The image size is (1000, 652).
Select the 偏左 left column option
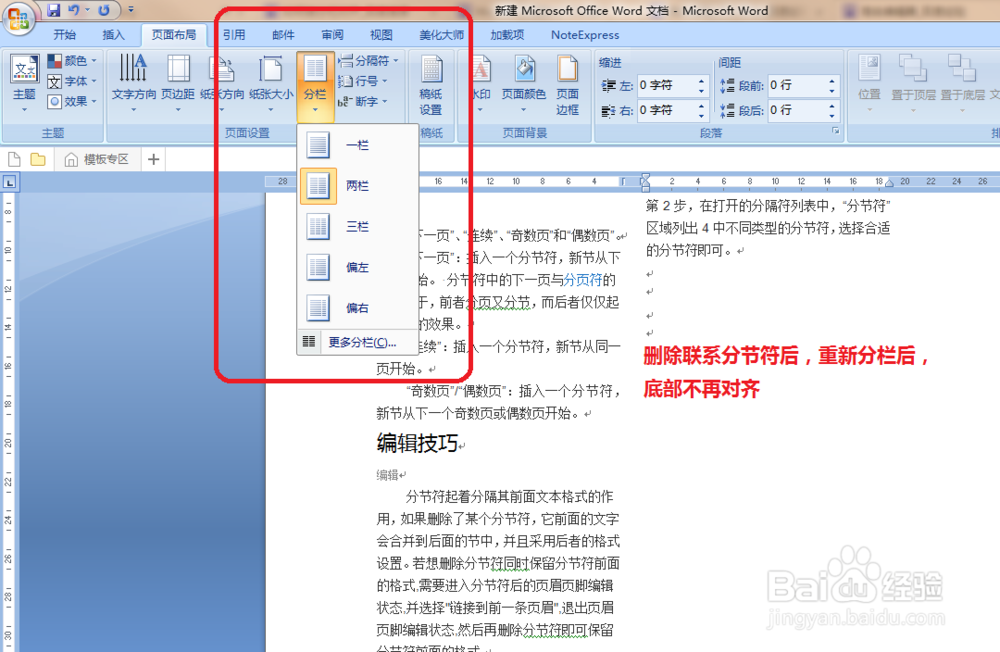tap(357, 267)
